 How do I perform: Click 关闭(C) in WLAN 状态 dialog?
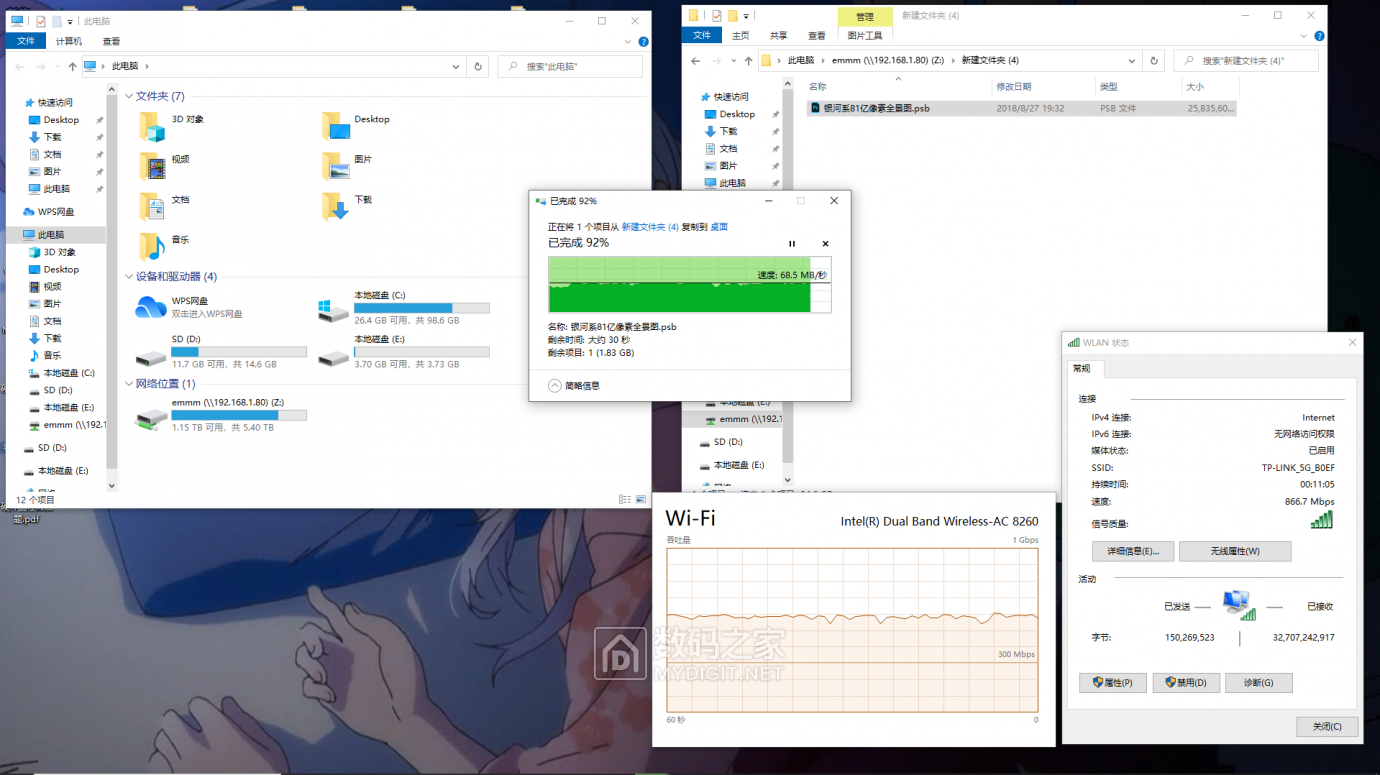coord(1329,726)
